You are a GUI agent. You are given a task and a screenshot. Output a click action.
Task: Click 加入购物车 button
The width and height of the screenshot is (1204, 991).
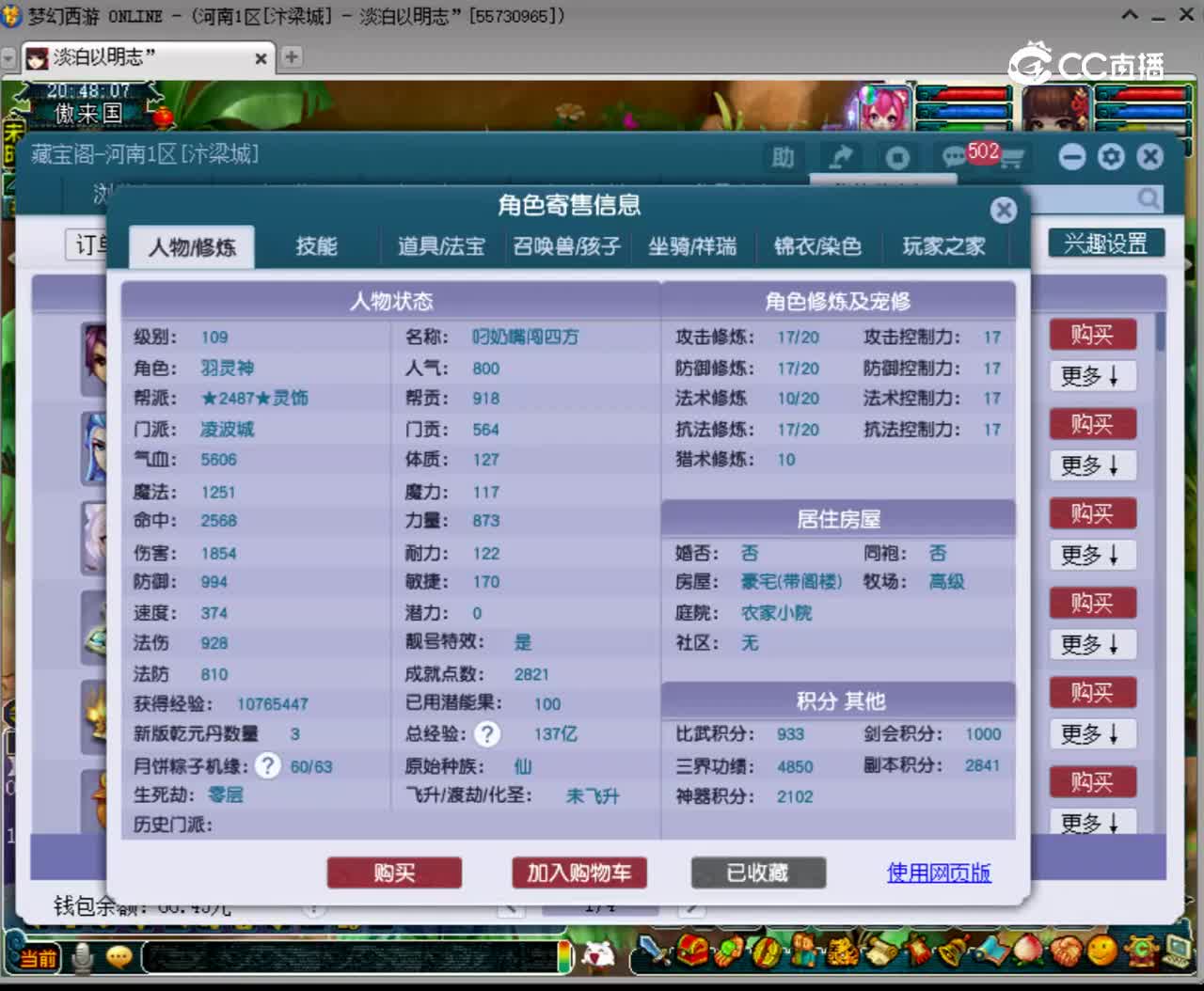point(579,873)
